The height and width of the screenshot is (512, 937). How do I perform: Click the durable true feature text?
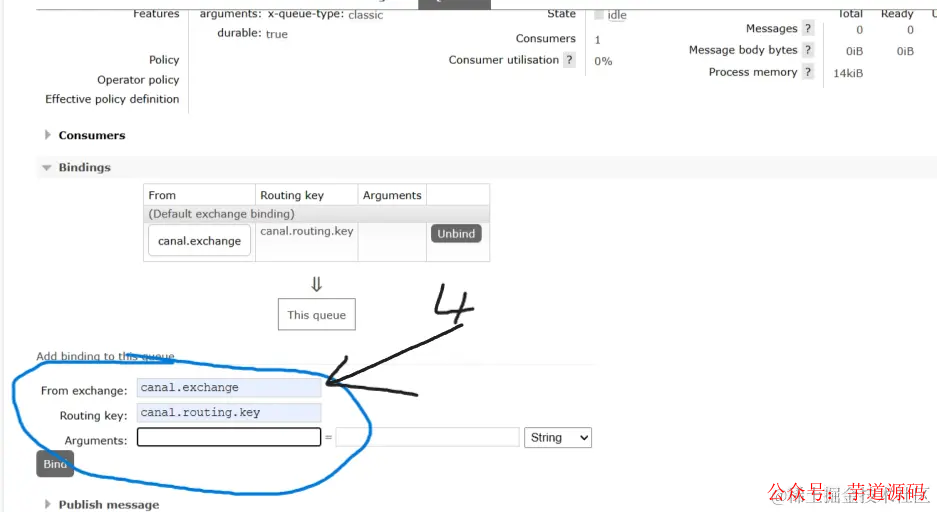click(252, 33)
